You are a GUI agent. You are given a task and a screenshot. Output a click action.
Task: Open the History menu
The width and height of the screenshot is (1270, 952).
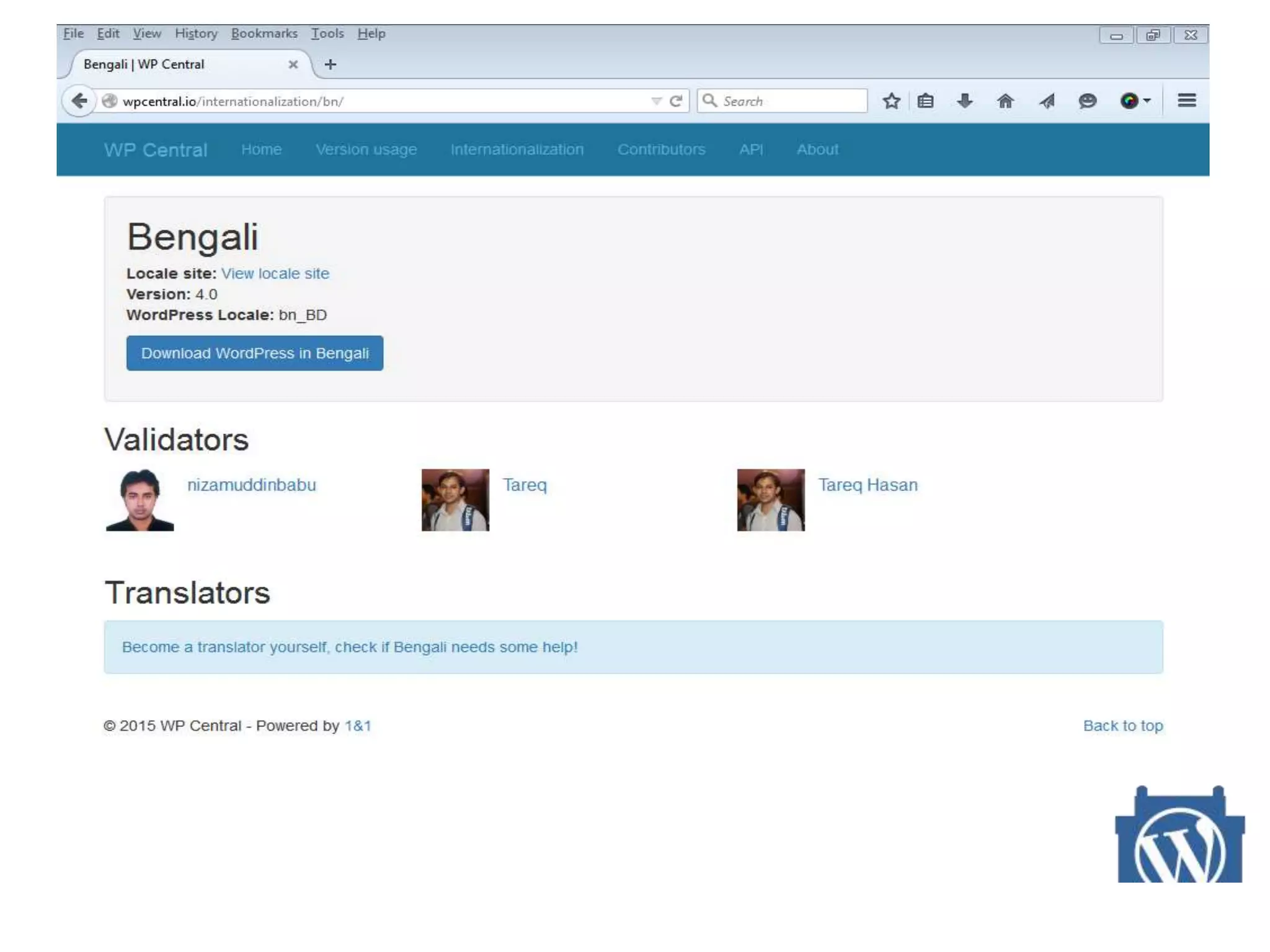coord(196,33)
